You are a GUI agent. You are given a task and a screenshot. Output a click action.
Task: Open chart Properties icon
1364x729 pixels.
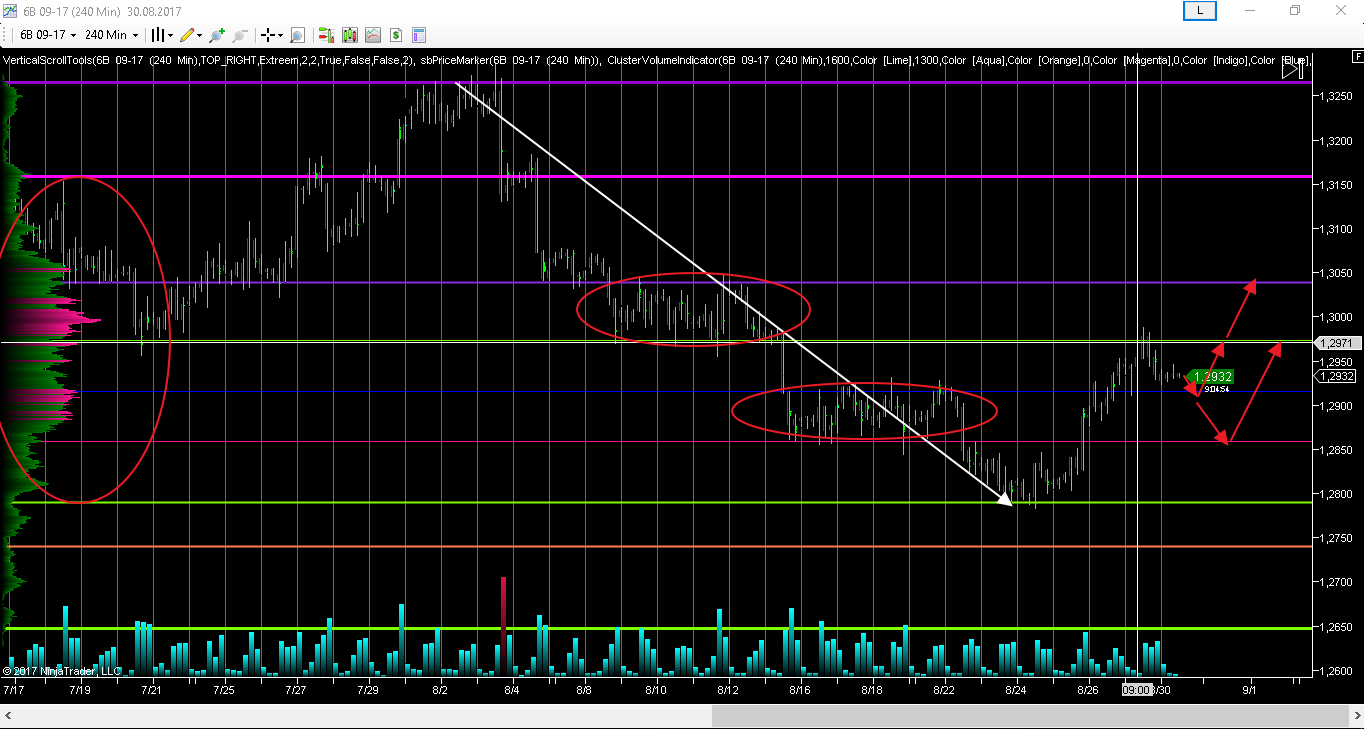419,35
